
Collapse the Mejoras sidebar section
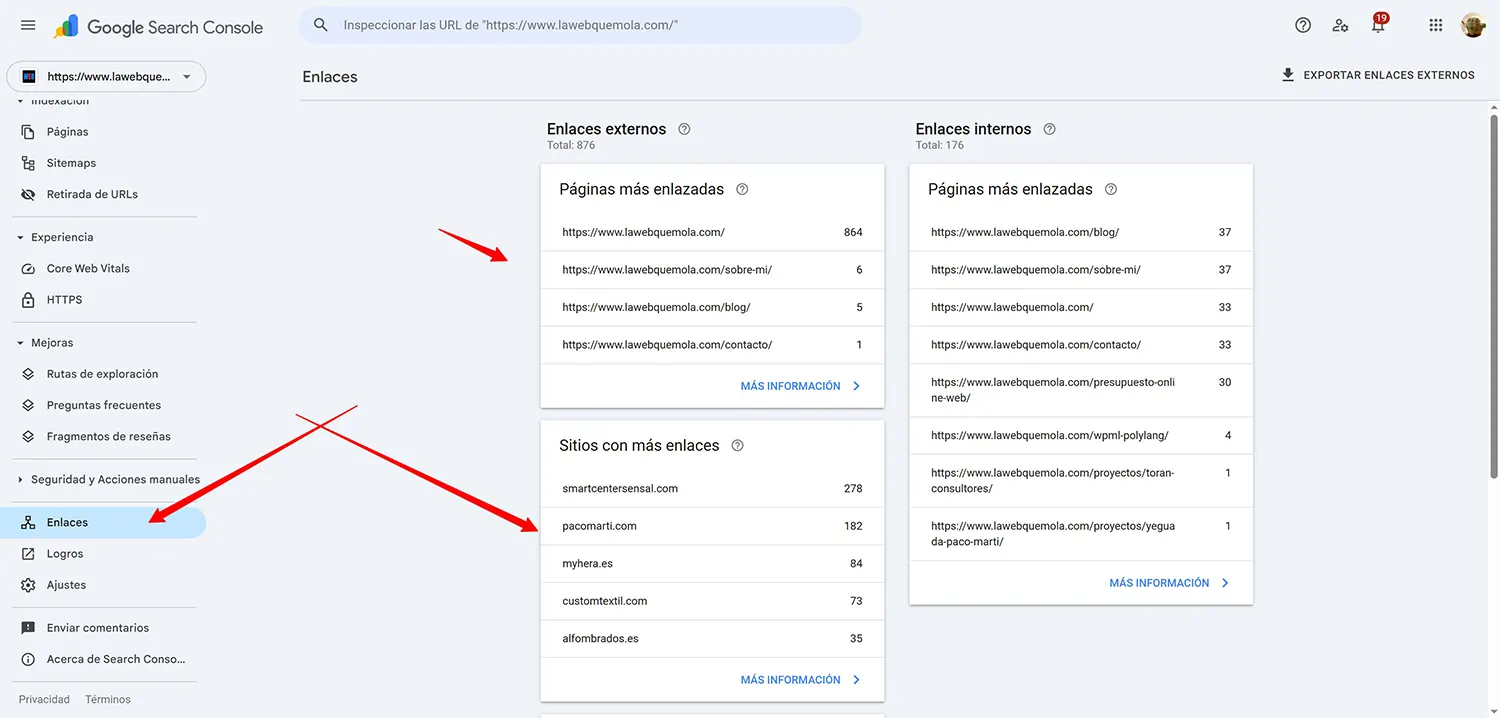(22, 342)
